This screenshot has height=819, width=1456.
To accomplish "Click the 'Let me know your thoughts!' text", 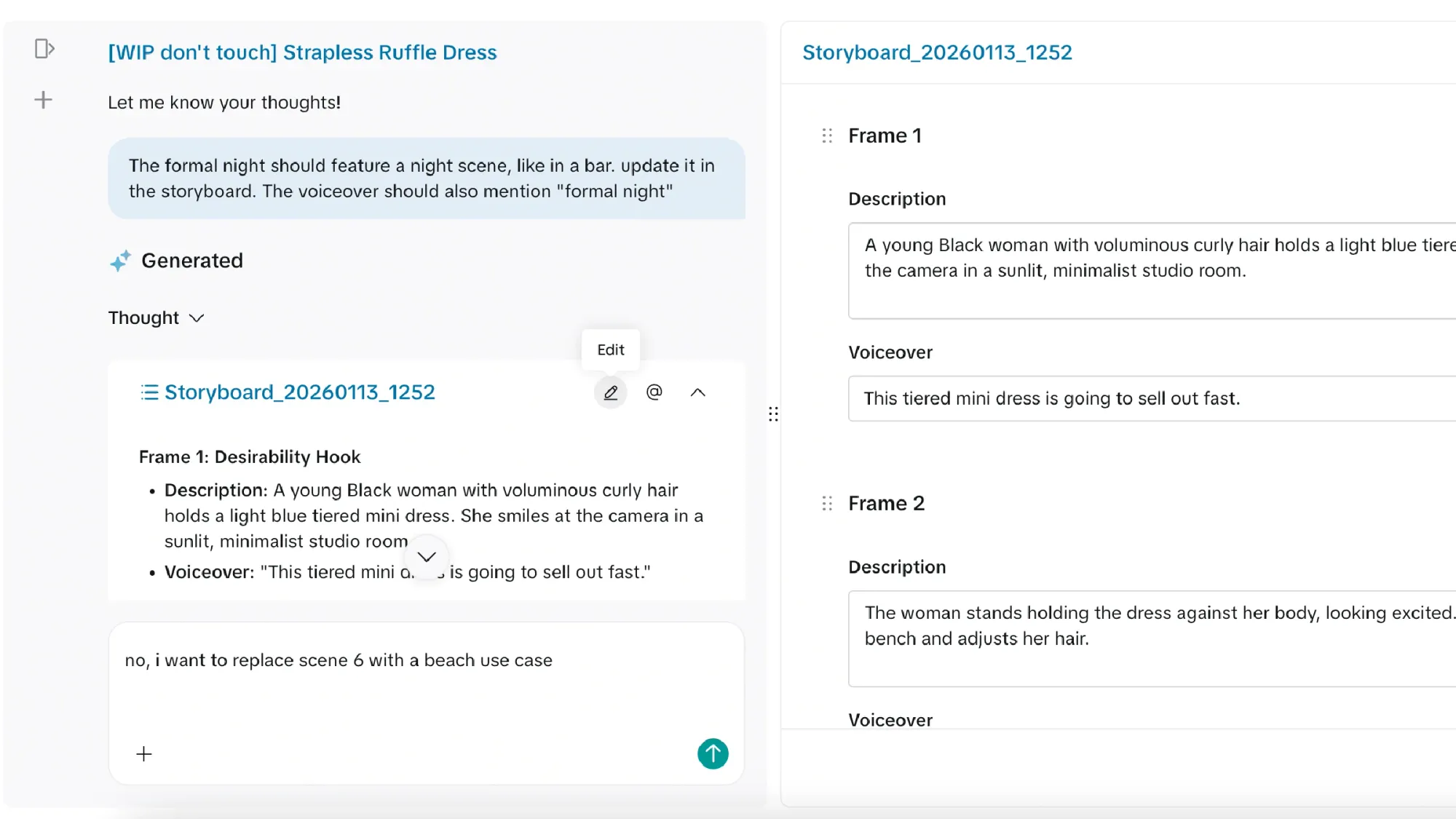I will coord(224,103).
